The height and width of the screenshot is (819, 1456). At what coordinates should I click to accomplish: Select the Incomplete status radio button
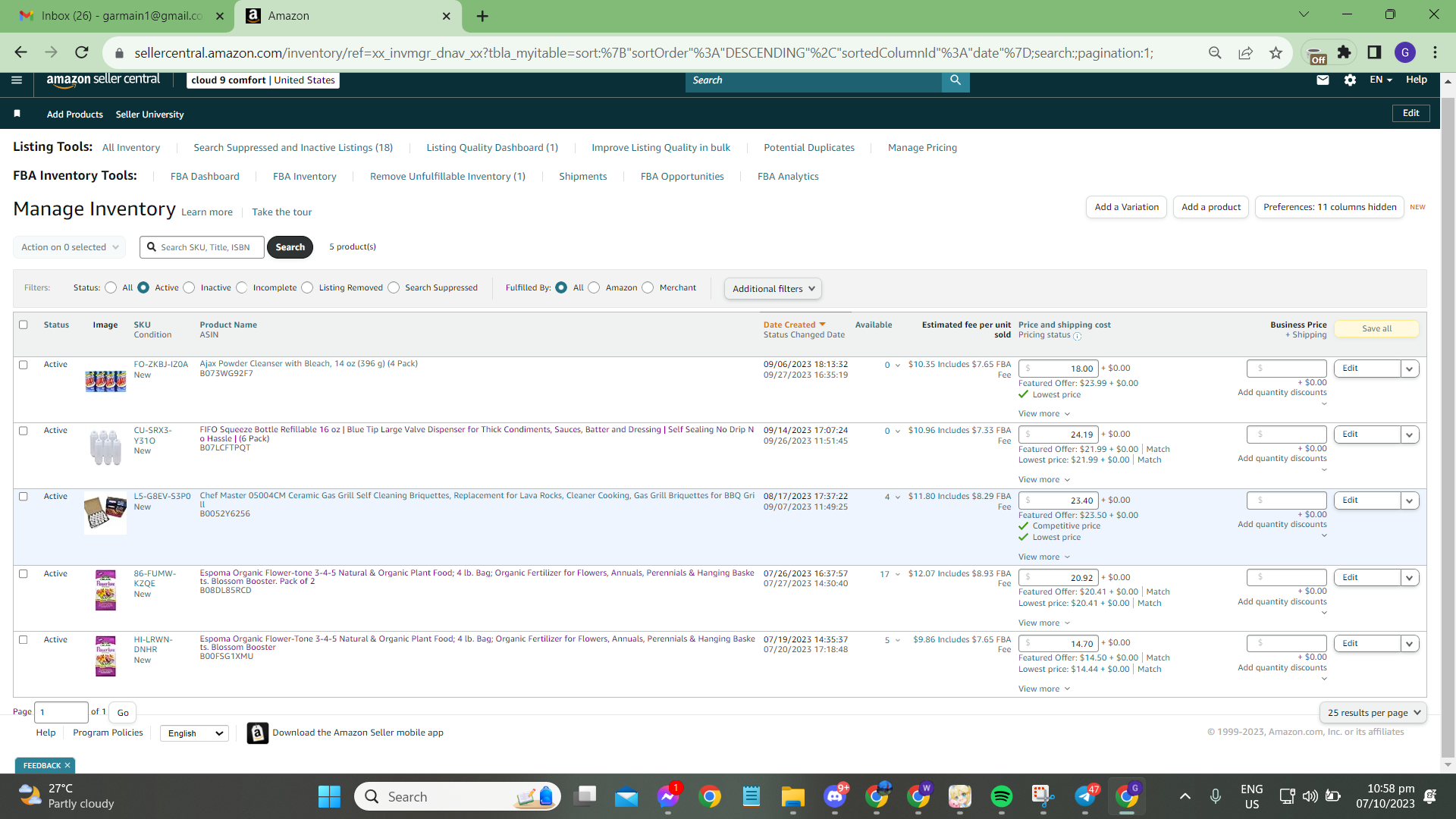[x=242, y=287]
